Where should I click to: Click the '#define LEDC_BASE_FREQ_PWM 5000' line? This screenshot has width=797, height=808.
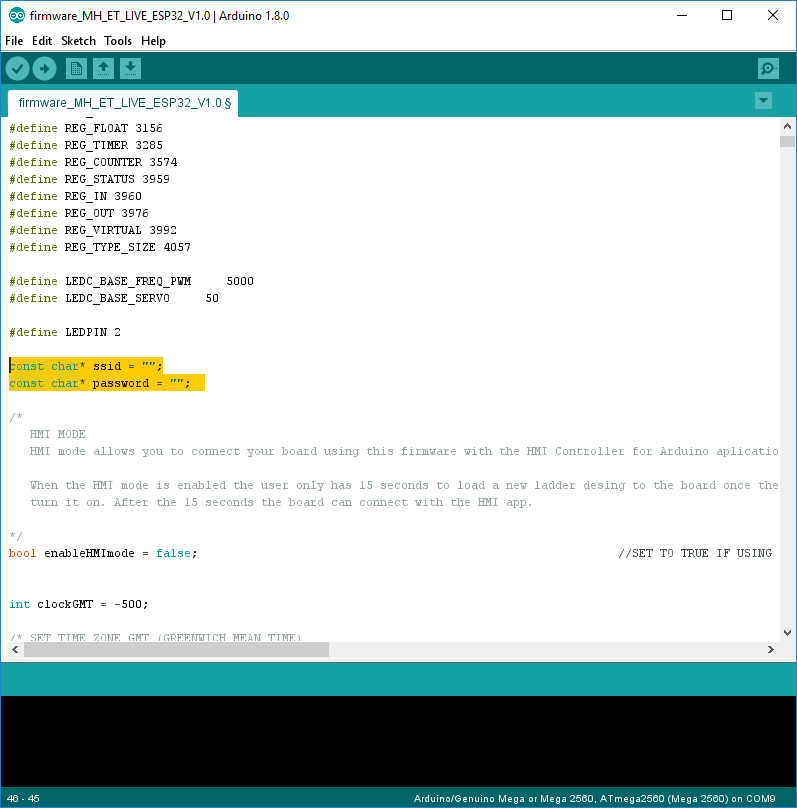tap(131, 281)
